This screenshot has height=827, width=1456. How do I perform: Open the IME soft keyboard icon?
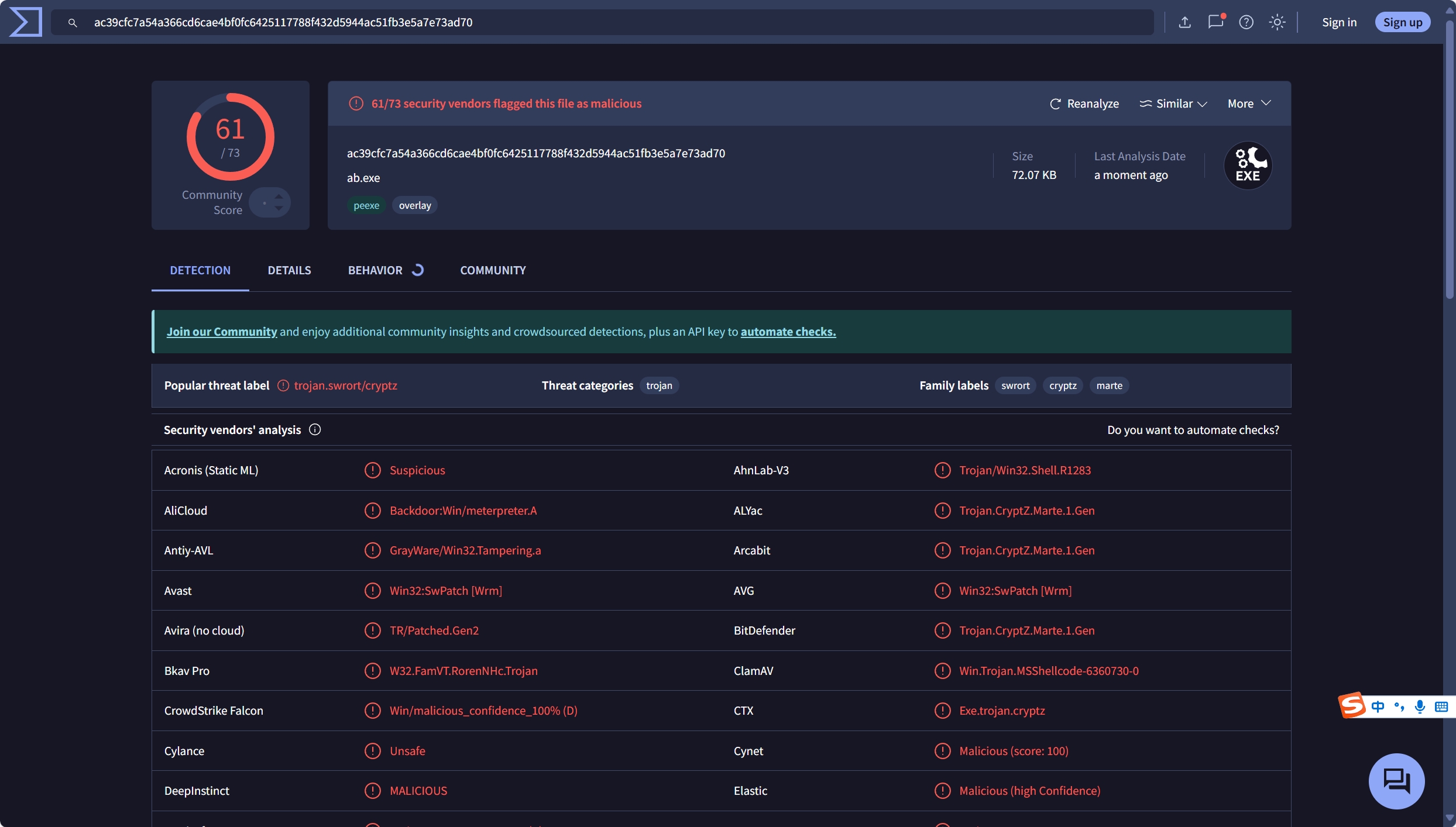click(1441, 707)
